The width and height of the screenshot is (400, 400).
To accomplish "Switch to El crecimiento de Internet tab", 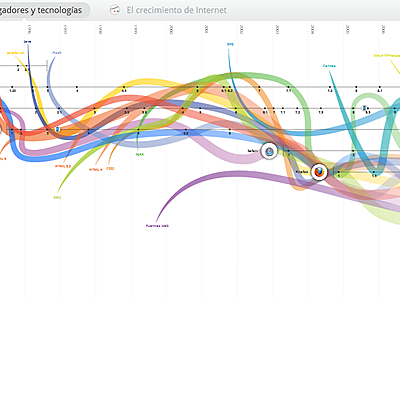I will 176,10.
